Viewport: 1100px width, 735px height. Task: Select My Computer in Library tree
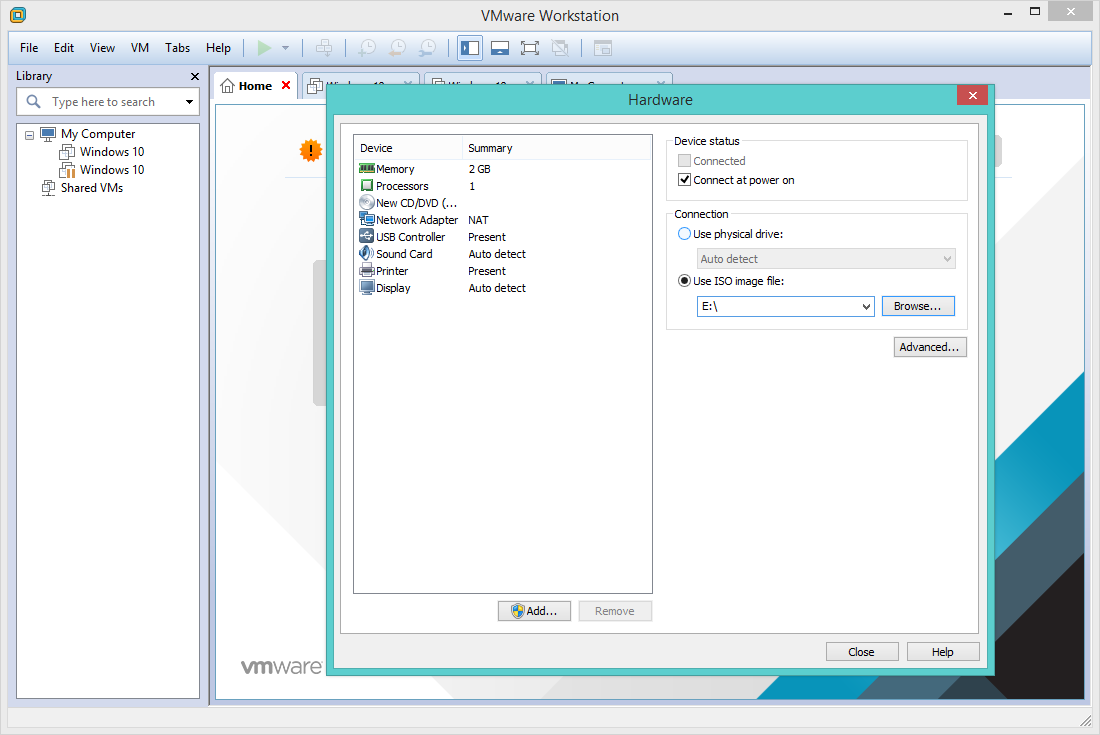click(x=98, y=133)
